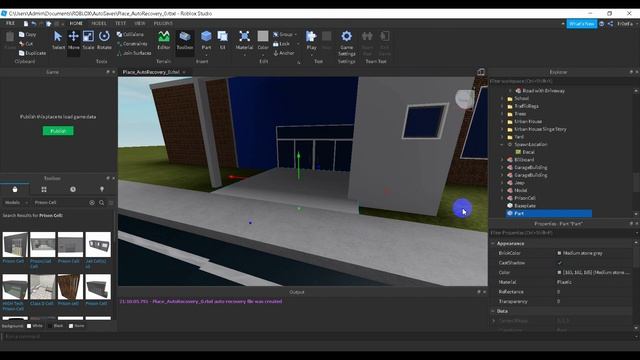Choose the Scale tool

click(x=88, y=40)
